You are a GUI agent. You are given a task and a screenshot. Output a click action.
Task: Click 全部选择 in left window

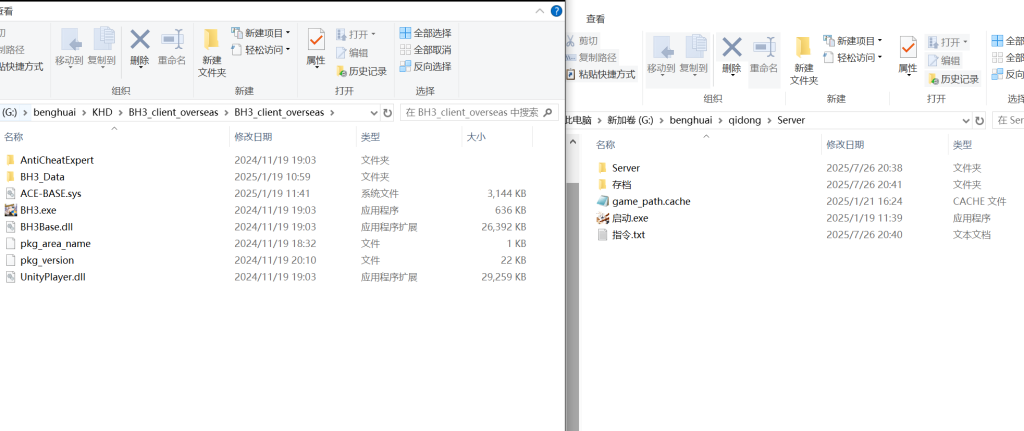(425, 33)
